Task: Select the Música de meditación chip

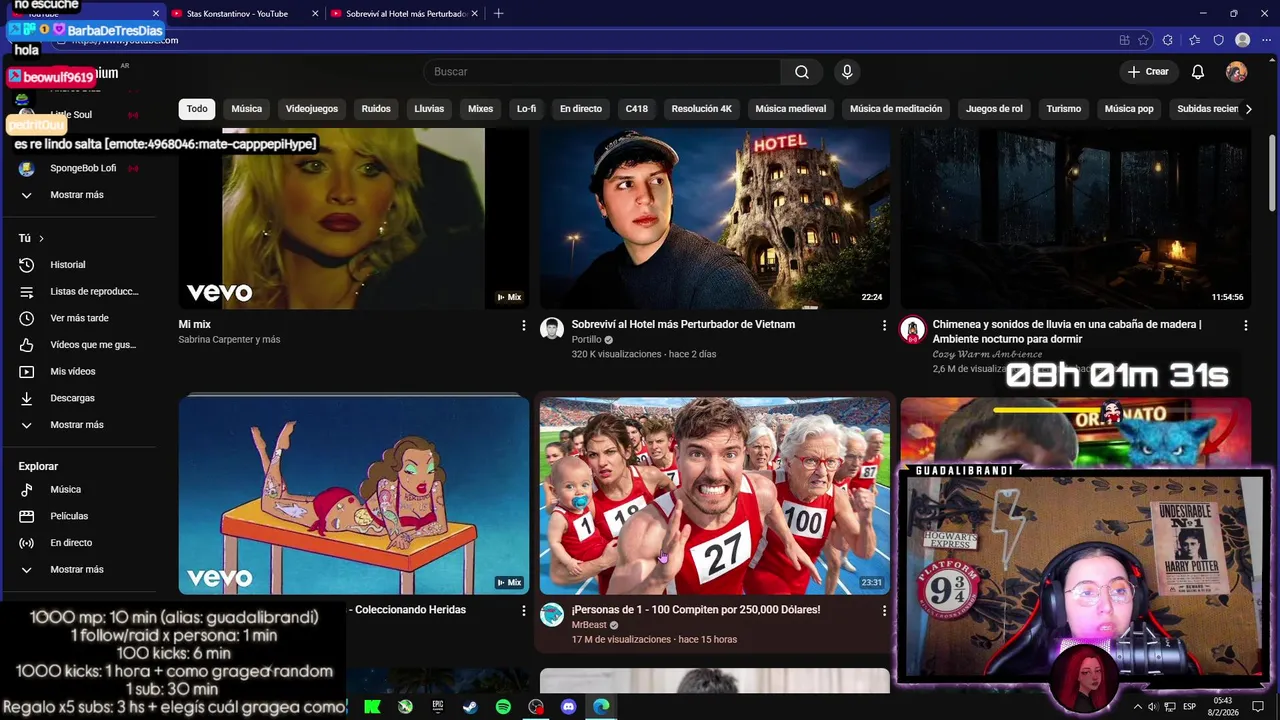Action: pyautogui.click(x=896, y=109)
